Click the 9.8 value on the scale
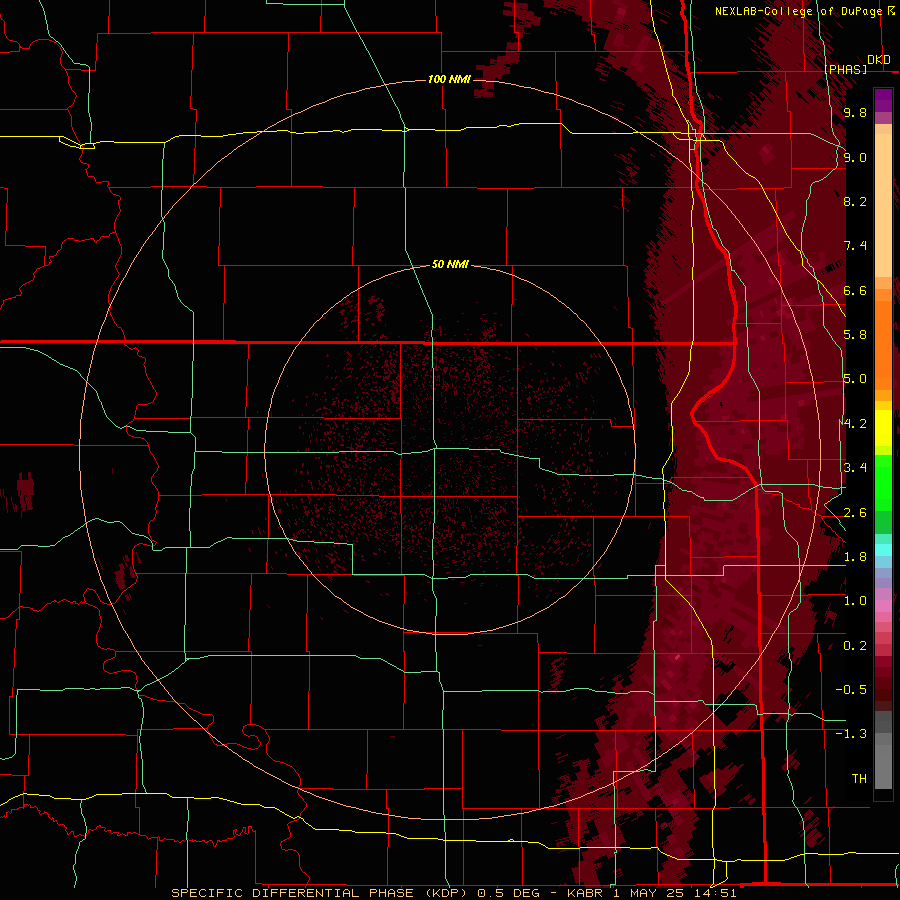Viewport: 900px width, 900px height. pos(855,112)
